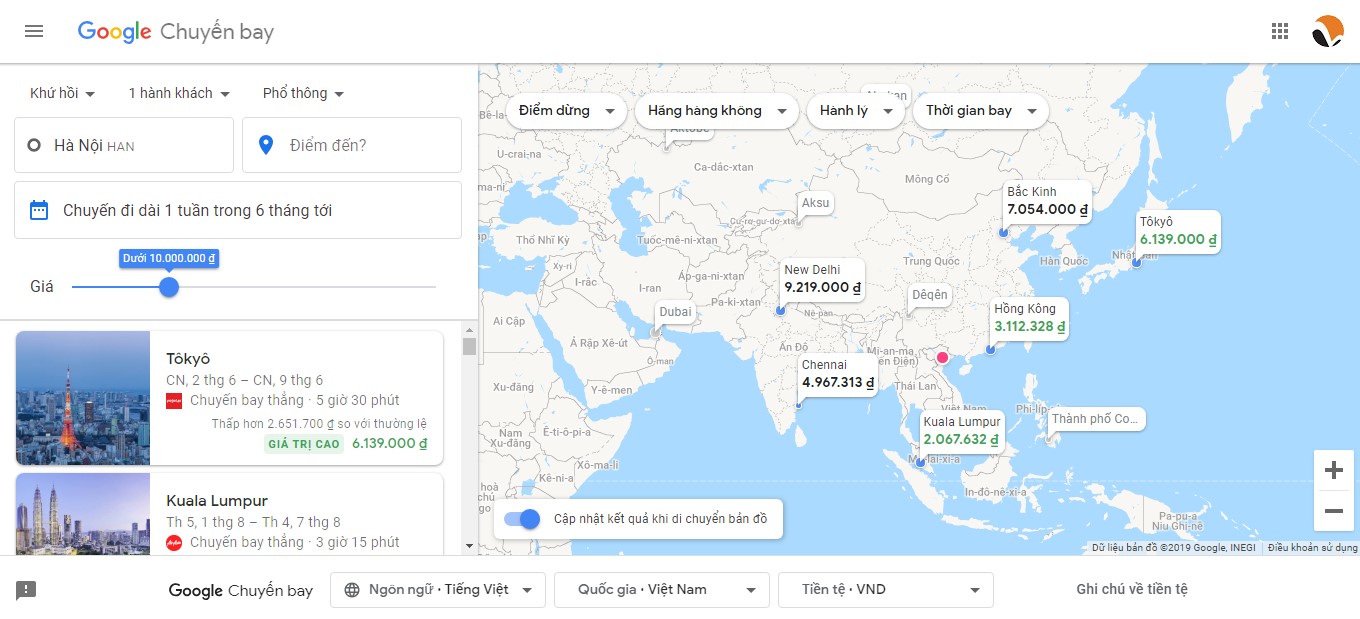Open the Thời gian bay flight time filter

point(980,111)
